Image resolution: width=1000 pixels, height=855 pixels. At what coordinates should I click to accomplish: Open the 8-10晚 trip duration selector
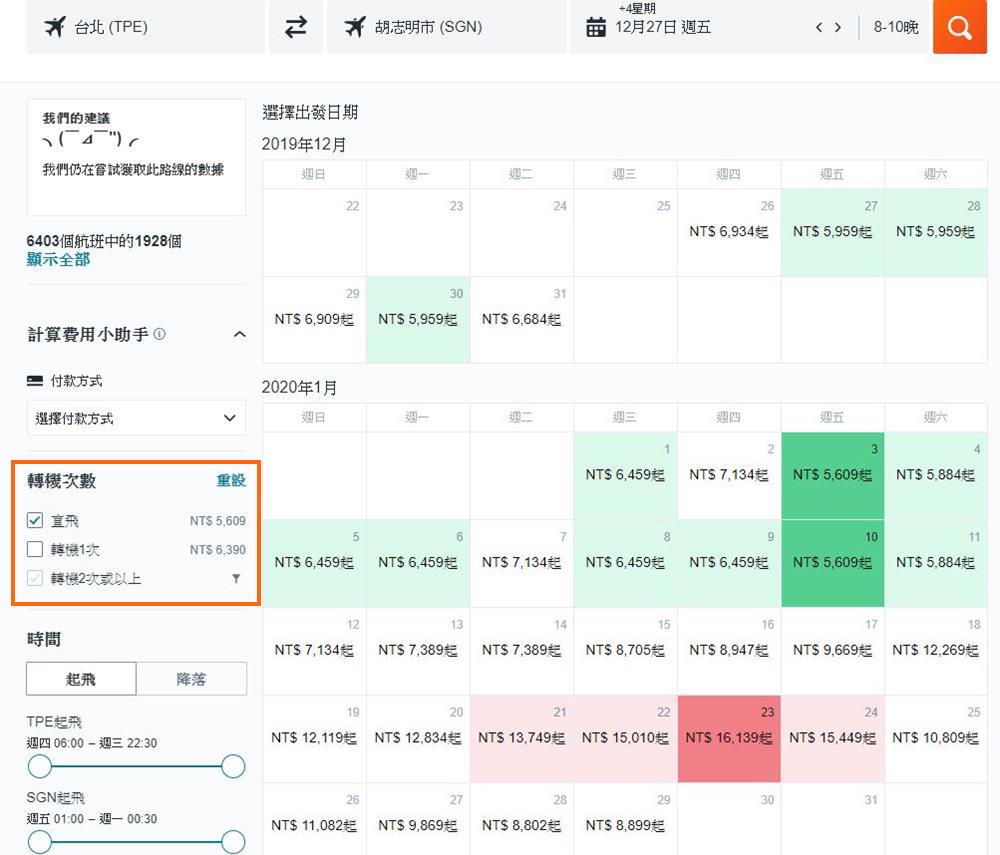click(895, 27)
